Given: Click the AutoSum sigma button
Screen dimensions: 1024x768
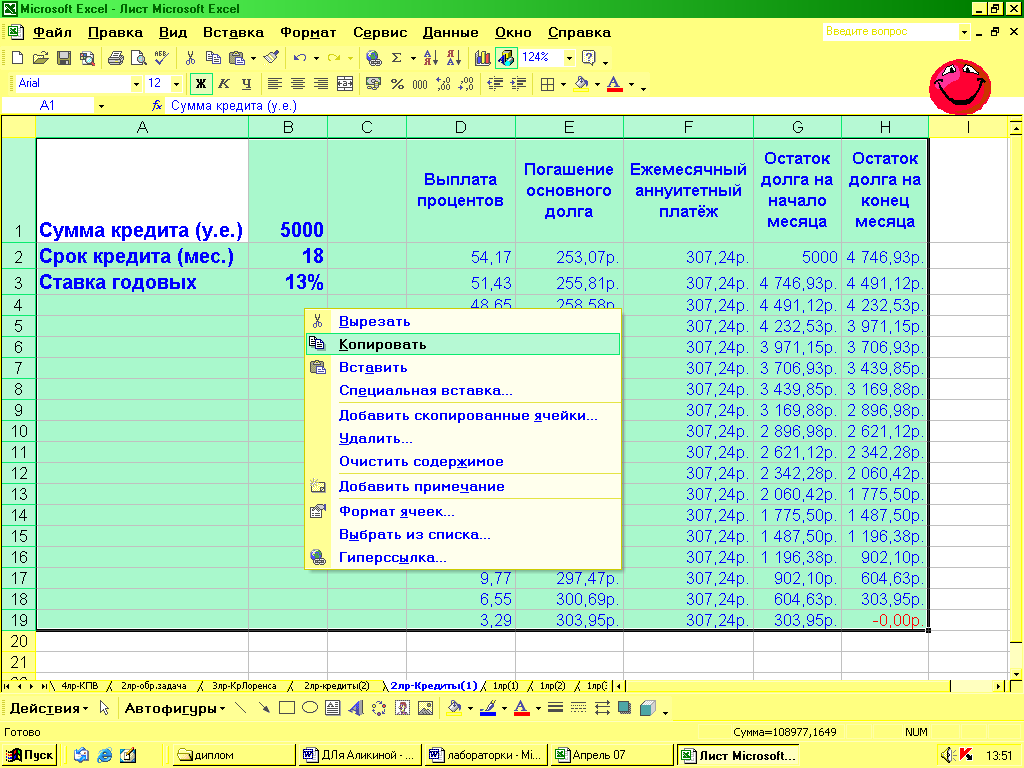Looking at the screenshot, I should click(396, 58).
